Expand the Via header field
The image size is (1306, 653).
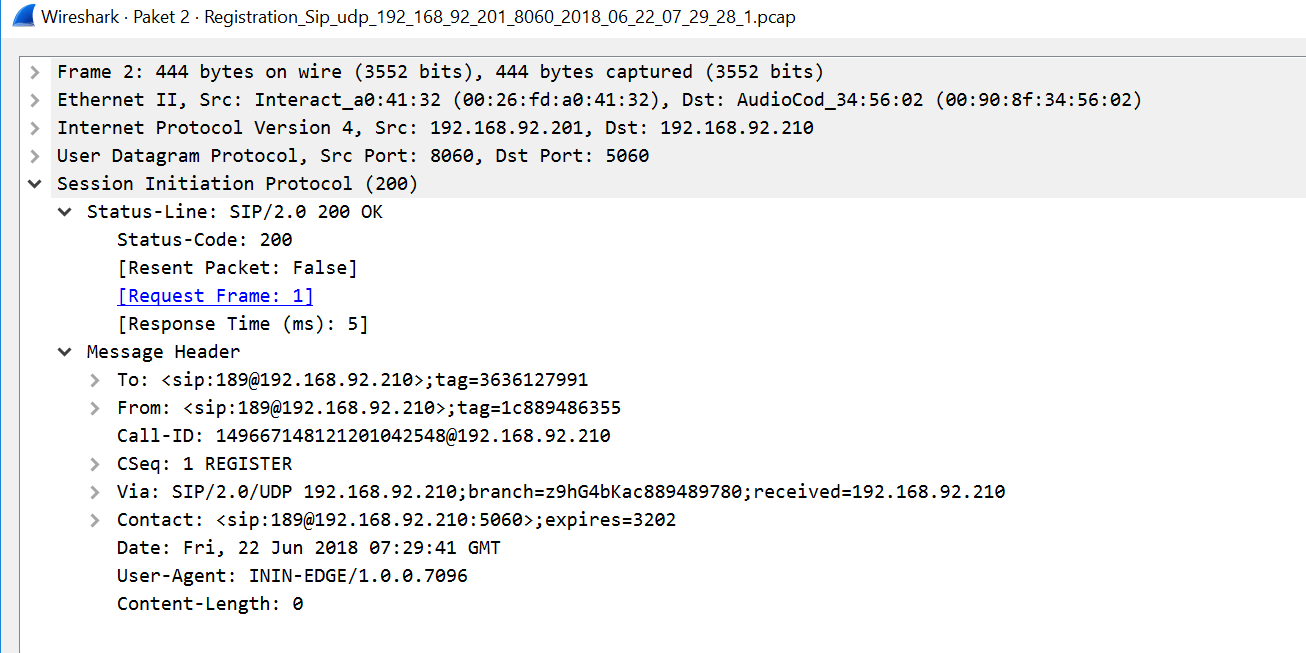[95, 491]
